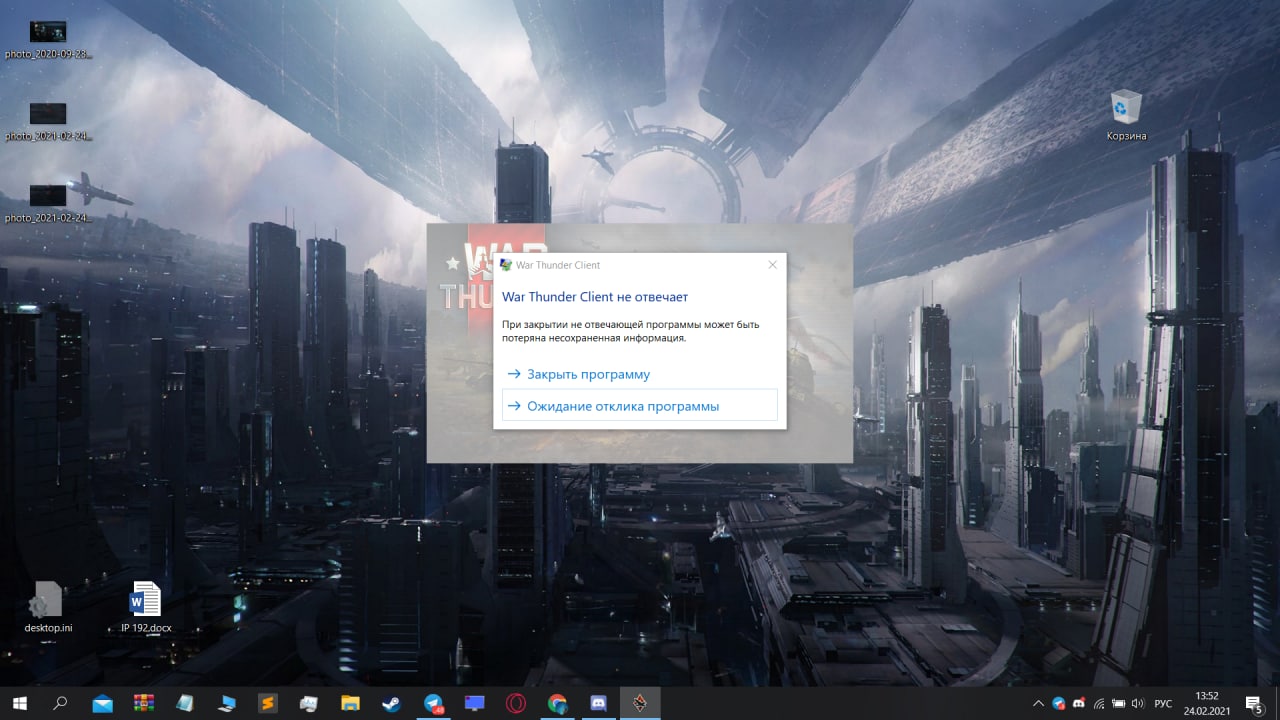Launch Opera browser from taskbar

click(516, 703)
